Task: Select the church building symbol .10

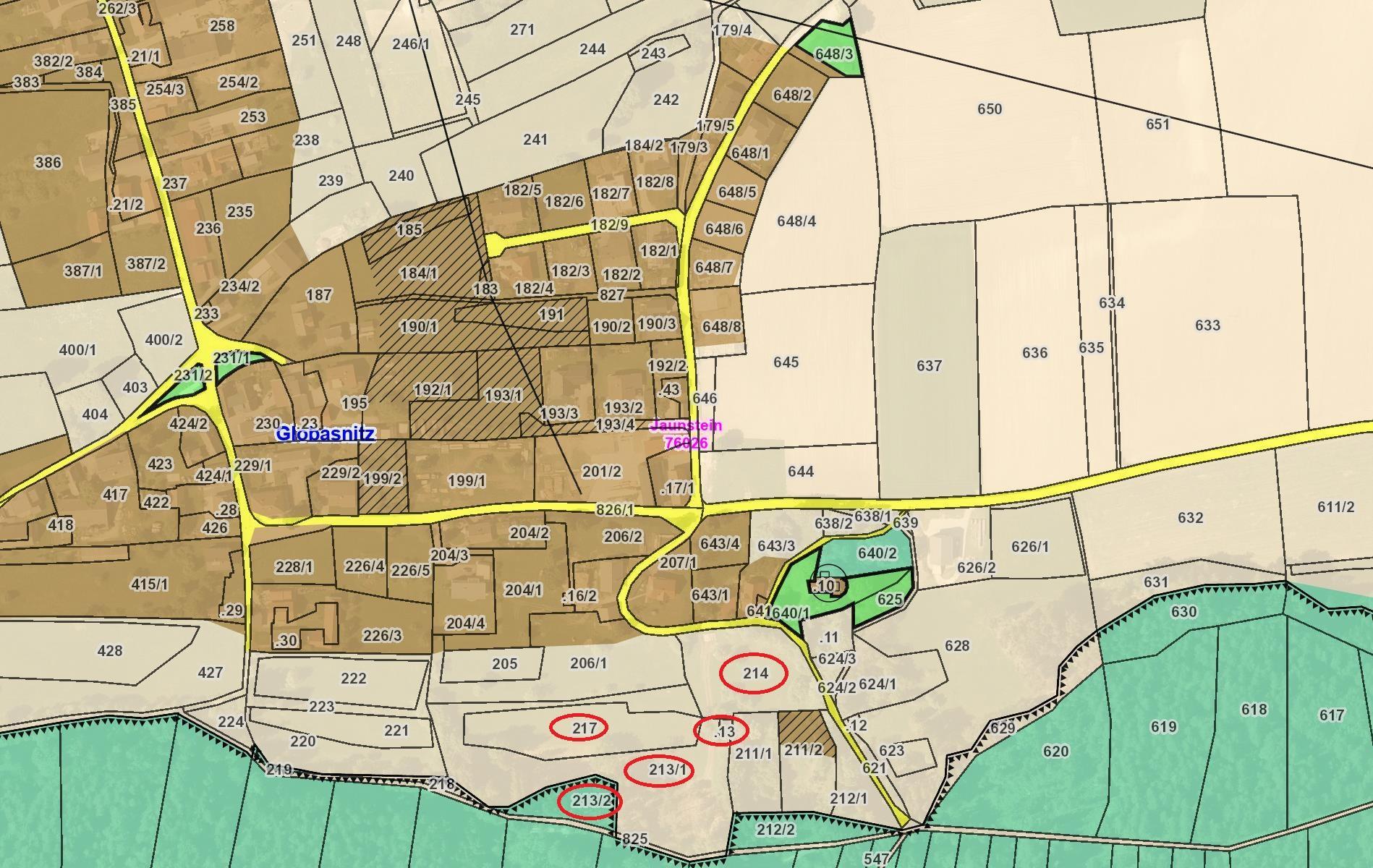Action: (827, 585)
